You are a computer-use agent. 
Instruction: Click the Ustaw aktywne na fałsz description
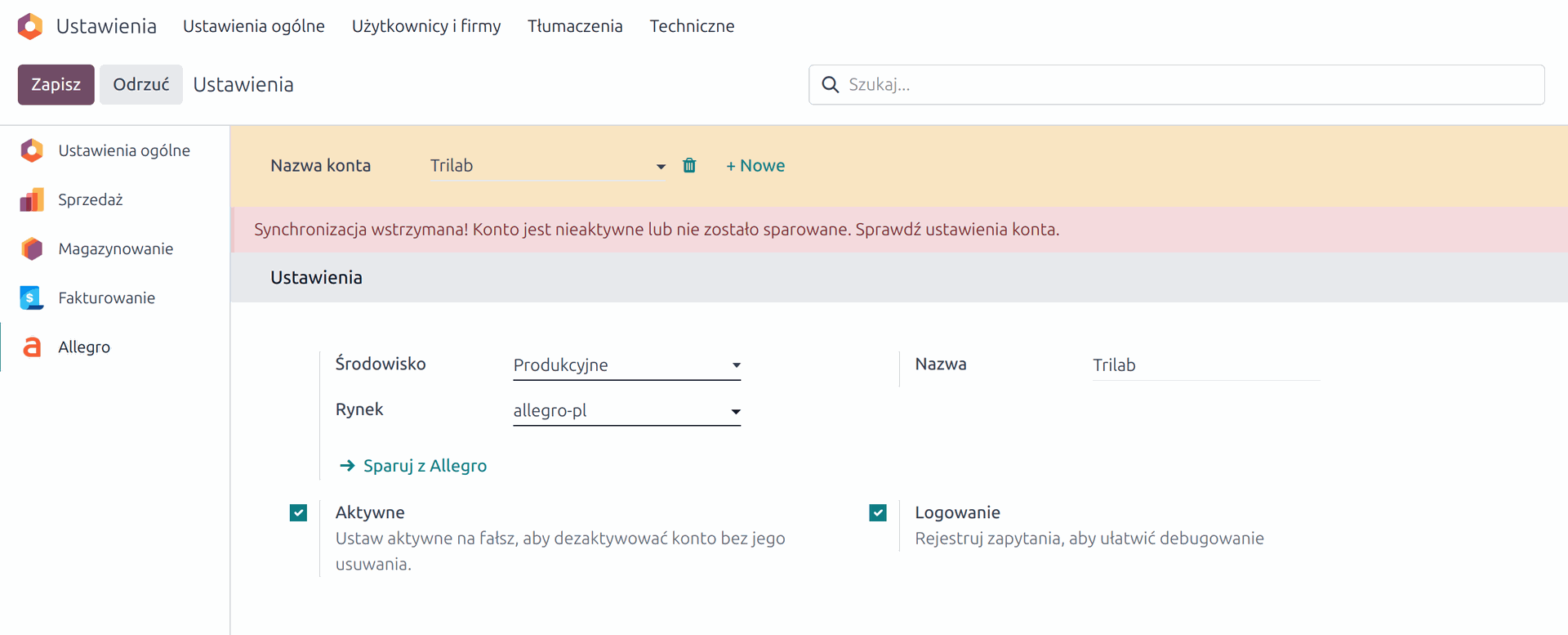(x=560, y=551)
